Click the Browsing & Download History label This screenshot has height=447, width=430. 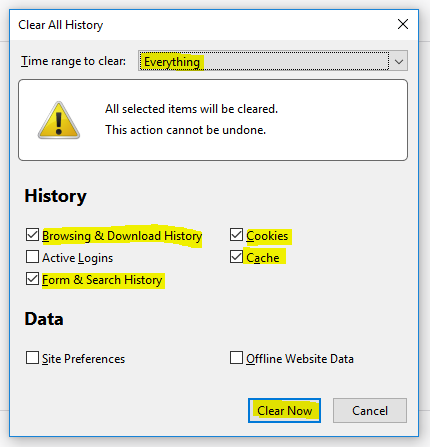(122, 236)
